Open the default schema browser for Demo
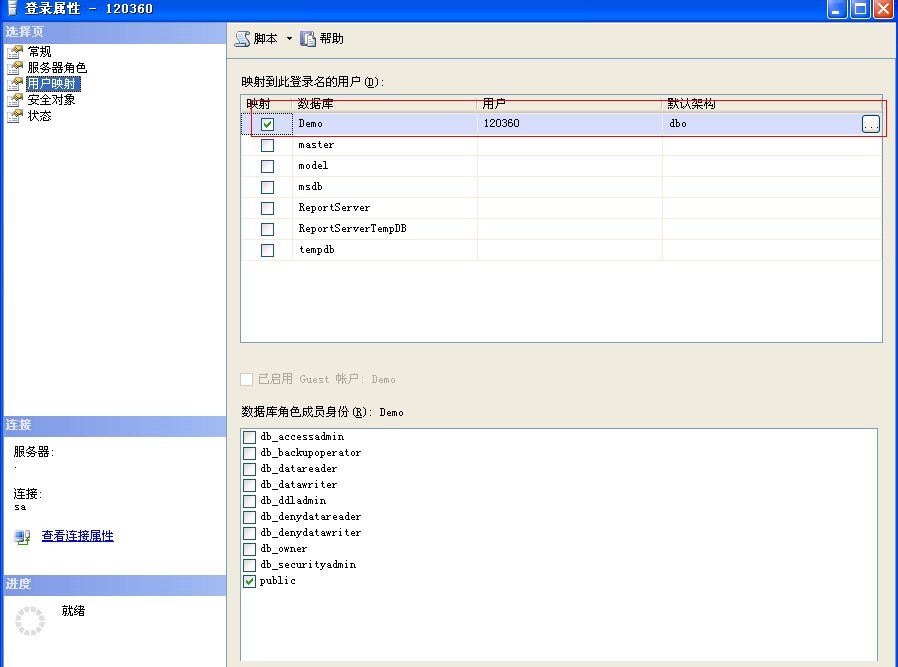 tap(873, 123)
